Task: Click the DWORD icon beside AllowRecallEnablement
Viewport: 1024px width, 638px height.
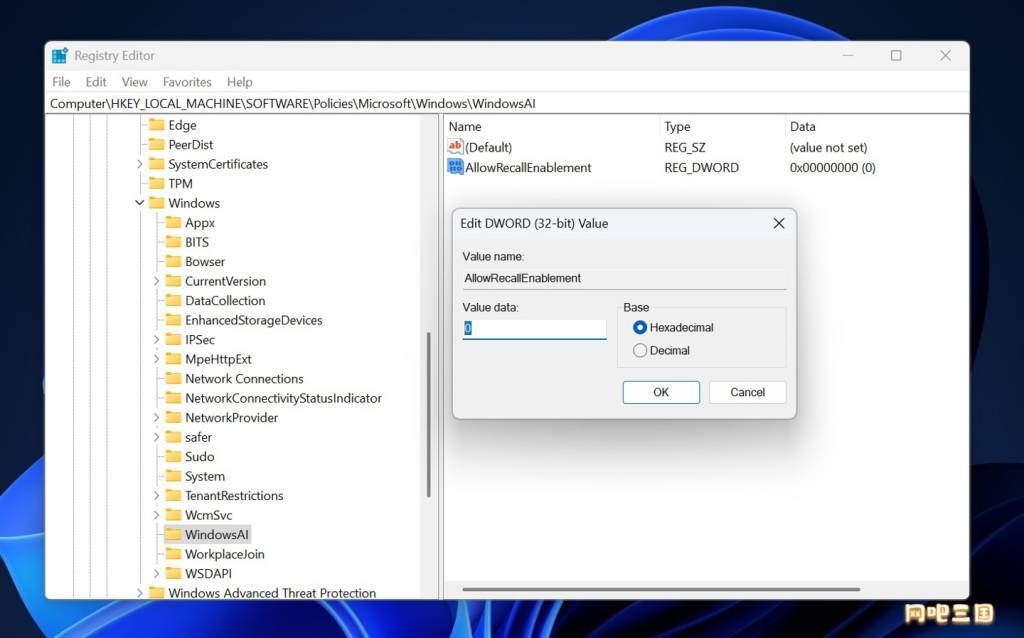Action: point(455,167)
